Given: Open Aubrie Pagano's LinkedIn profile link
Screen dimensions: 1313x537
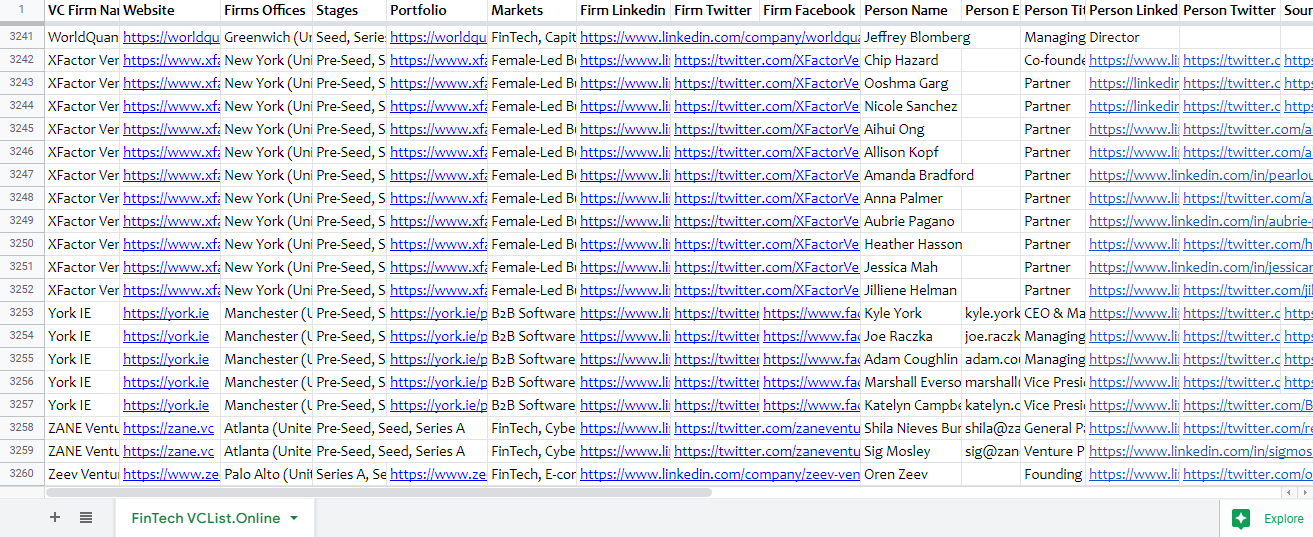Looking at the screenshot, I should [x=1200, y=221].
